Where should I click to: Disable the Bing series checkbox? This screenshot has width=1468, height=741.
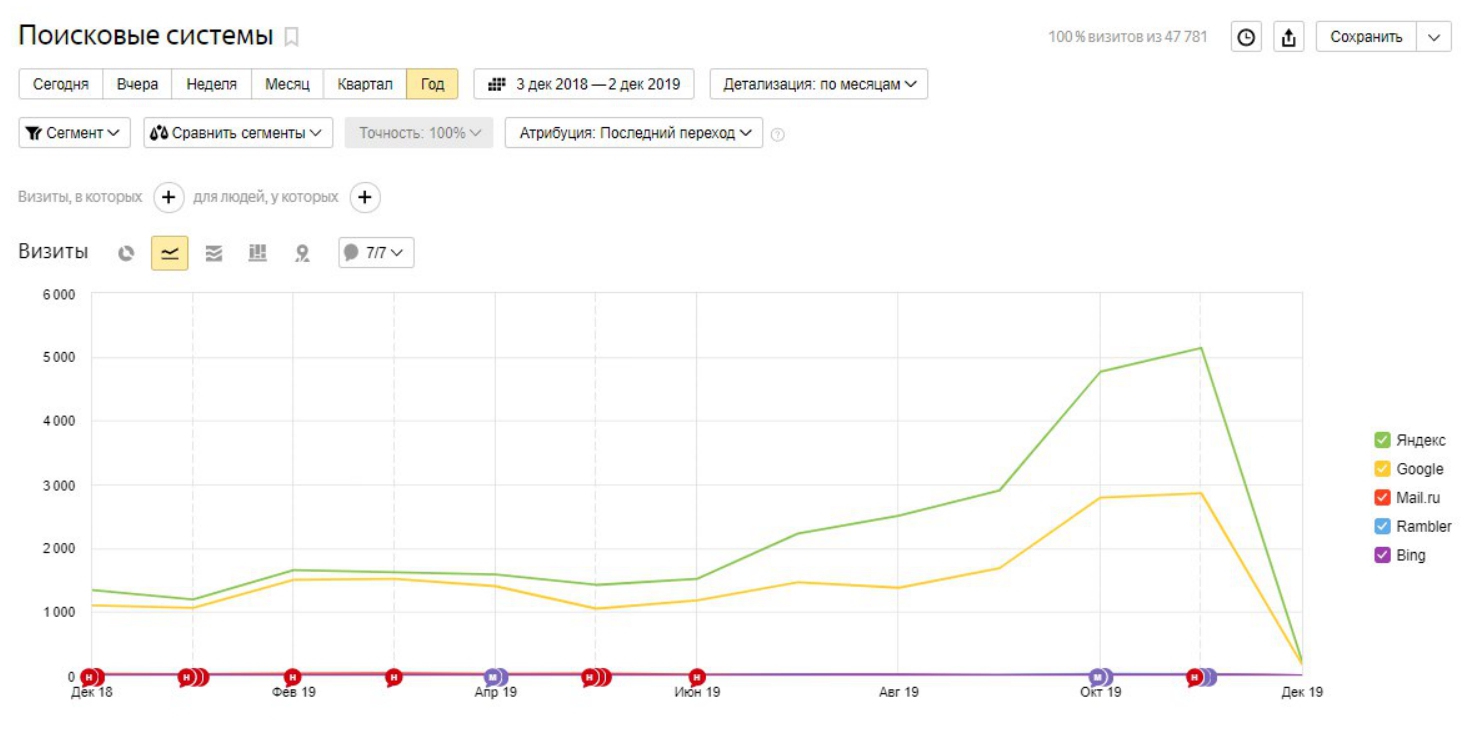pyautogui.click(x=1382, y=555)
